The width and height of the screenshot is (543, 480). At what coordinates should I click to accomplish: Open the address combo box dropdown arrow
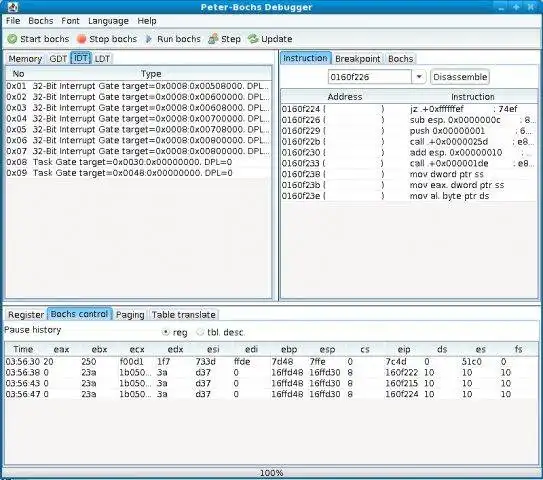(x=419, y=77)
